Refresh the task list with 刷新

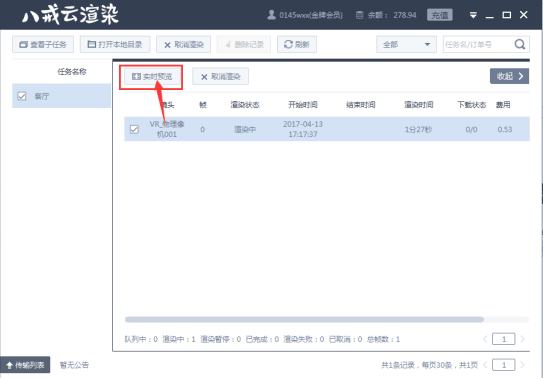click(x=297, y=44)
